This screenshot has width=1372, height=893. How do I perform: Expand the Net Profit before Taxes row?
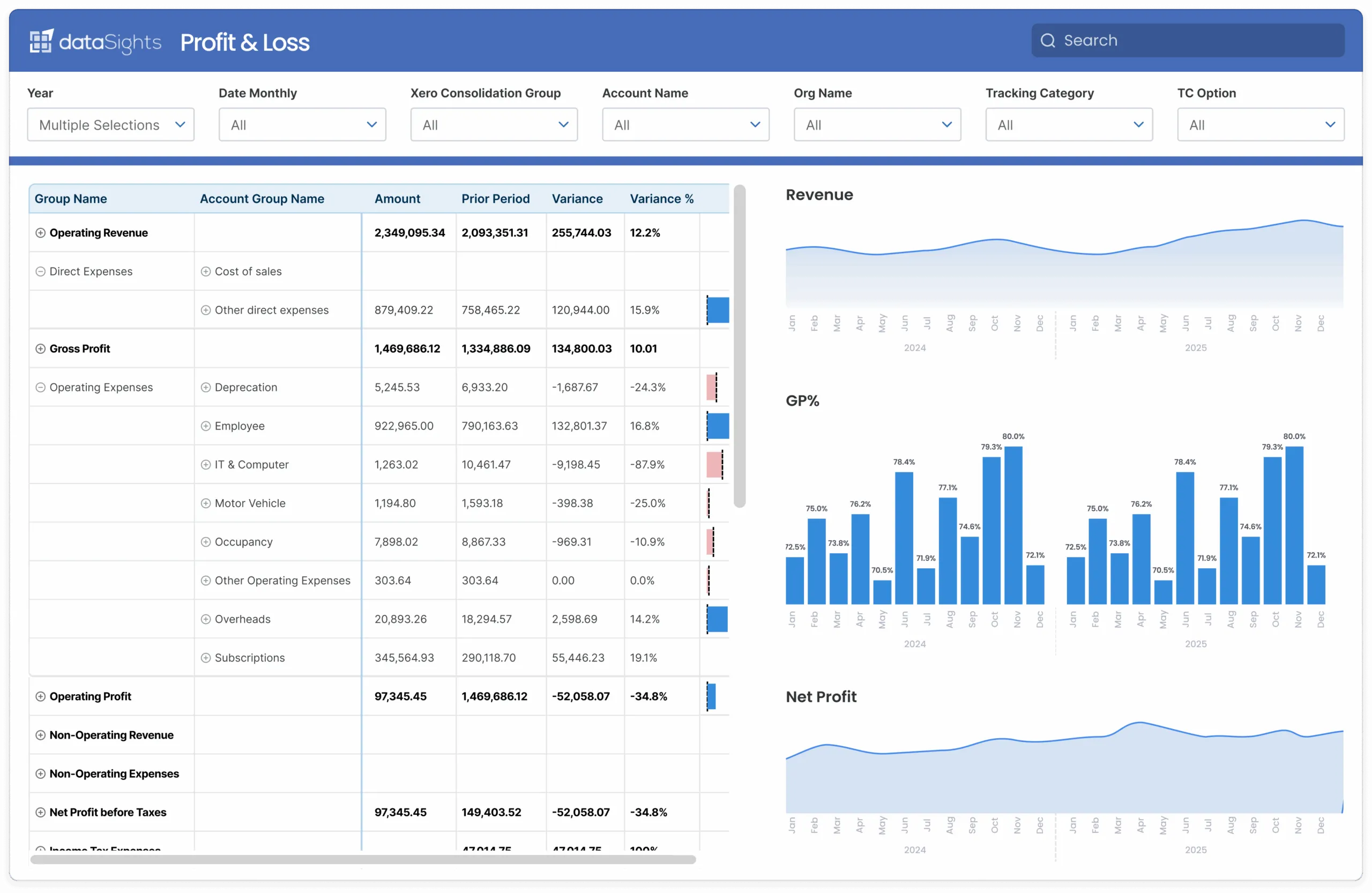click(x=40, y=812)
